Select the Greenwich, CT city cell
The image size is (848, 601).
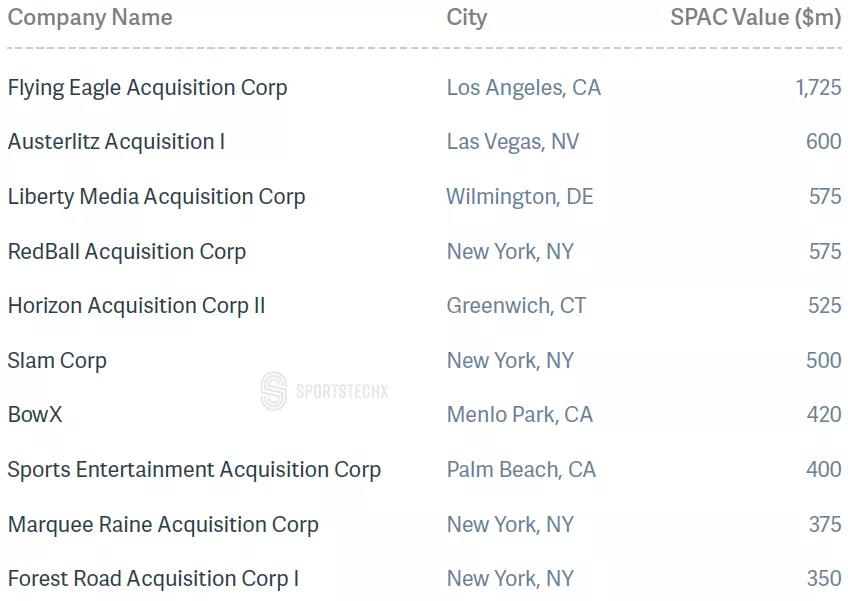point(516,306)
